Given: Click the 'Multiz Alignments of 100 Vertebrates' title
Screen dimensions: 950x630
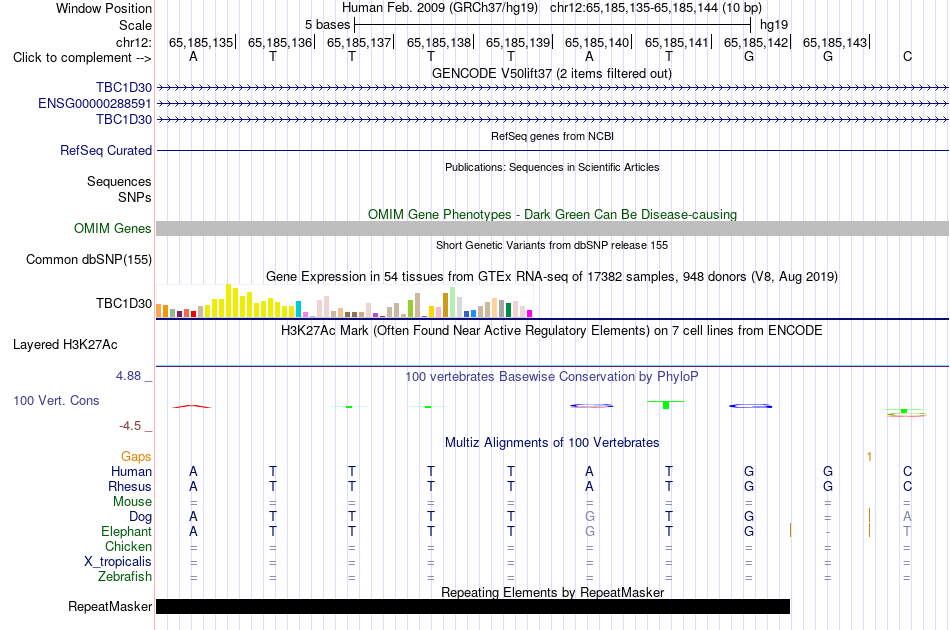Looking at the screenshot, I should click(552, 443).
